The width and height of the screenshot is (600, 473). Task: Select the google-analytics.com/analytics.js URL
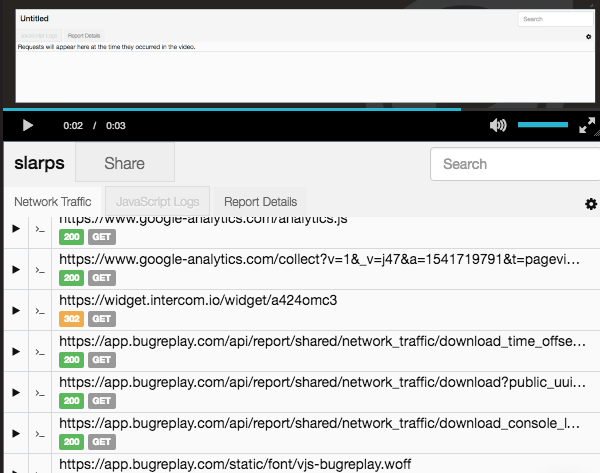203,220
